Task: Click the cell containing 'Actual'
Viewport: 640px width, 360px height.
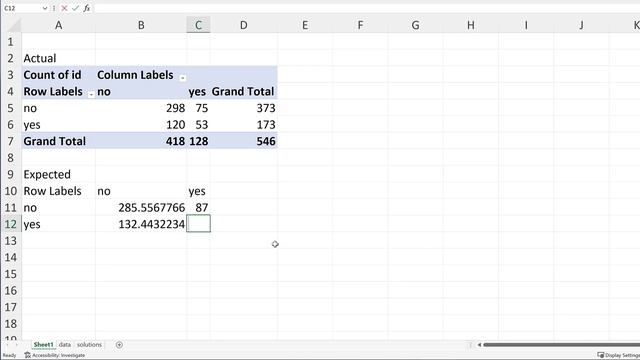Action: [x=58, y=58]
